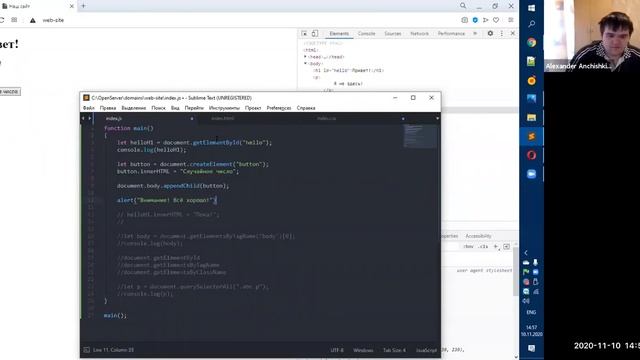Image resolution: width=640 pixels, height=360 pixels.
Task: Open DevTools Console tab
Action: pyautogui.click(x=366, y=33)
